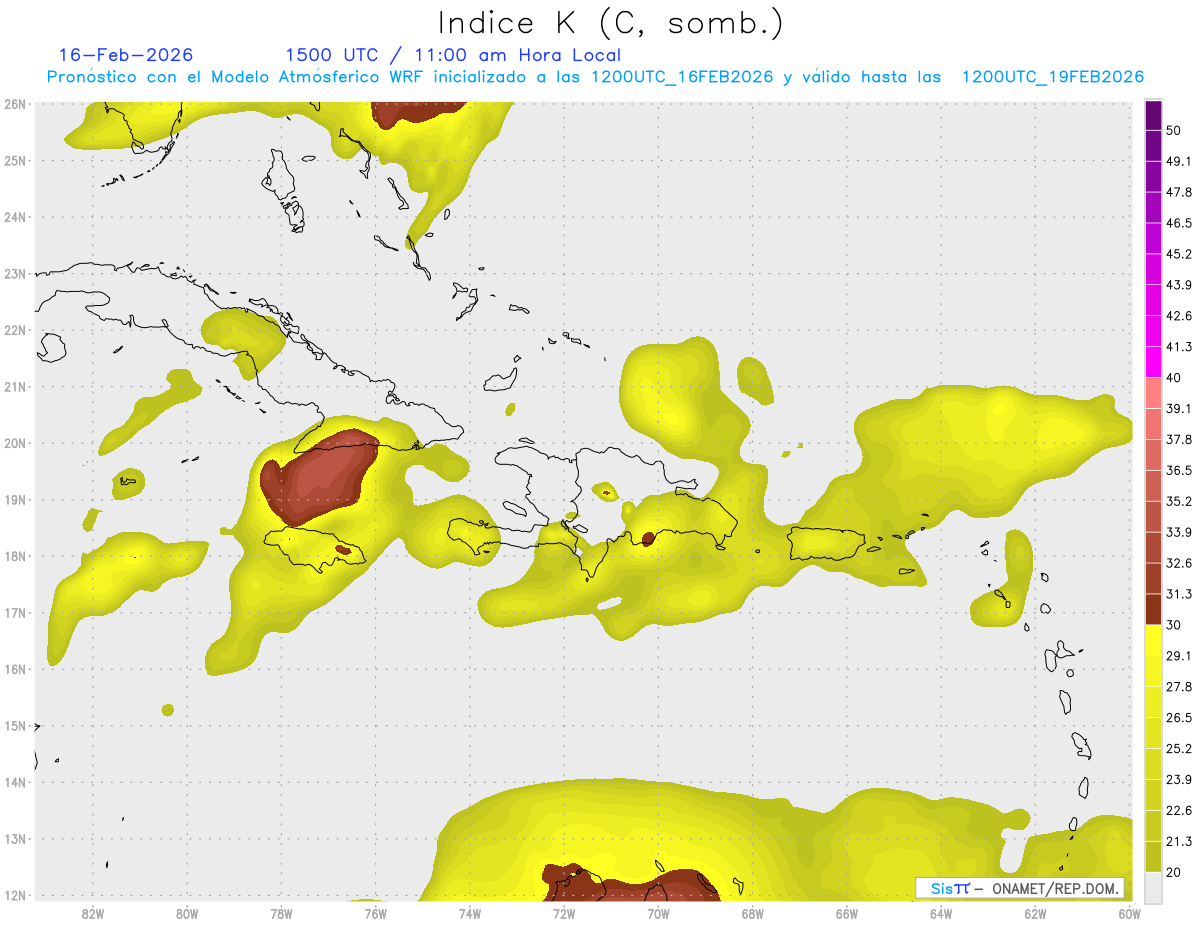Click the colorbar value '40'
Image resolution: width=1200 pixels, height=927 pixels.
(x=1173, y=378)
